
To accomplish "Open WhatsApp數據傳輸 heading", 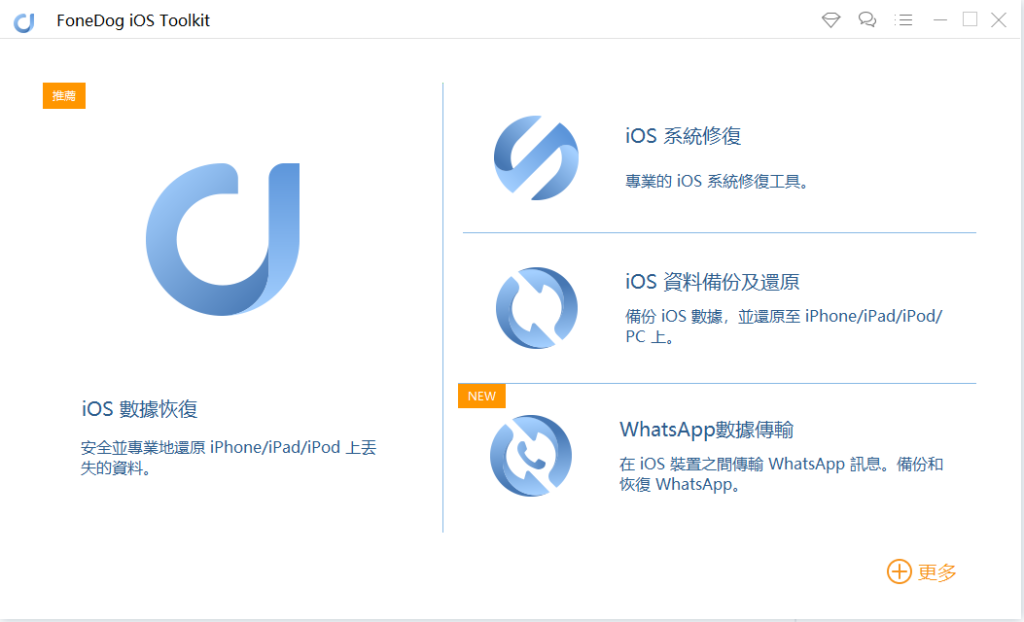I will (707, 429).
